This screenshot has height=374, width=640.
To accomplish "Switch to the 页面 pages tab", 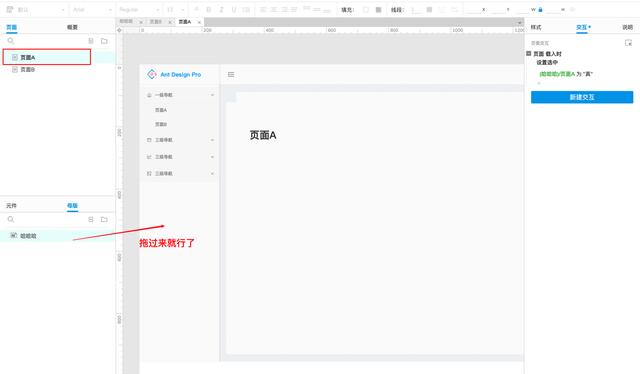I will point(11,27).
